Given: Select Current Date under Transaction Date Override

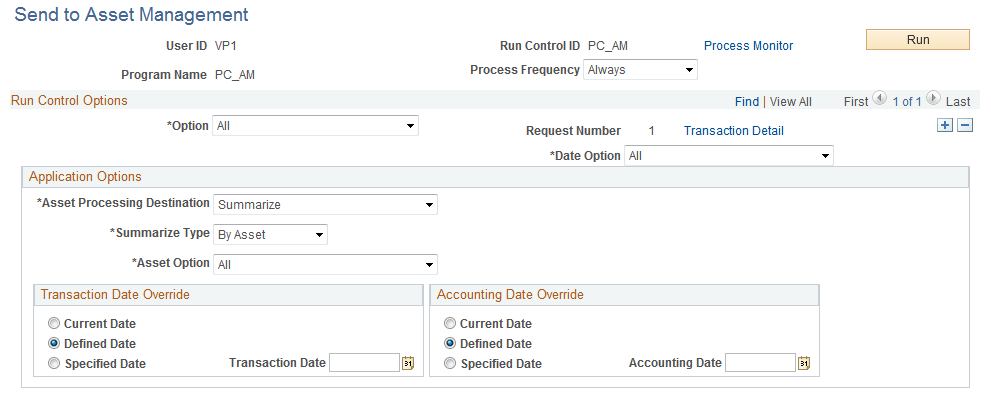Looking at the screenshot, I should tap(54, 324).
